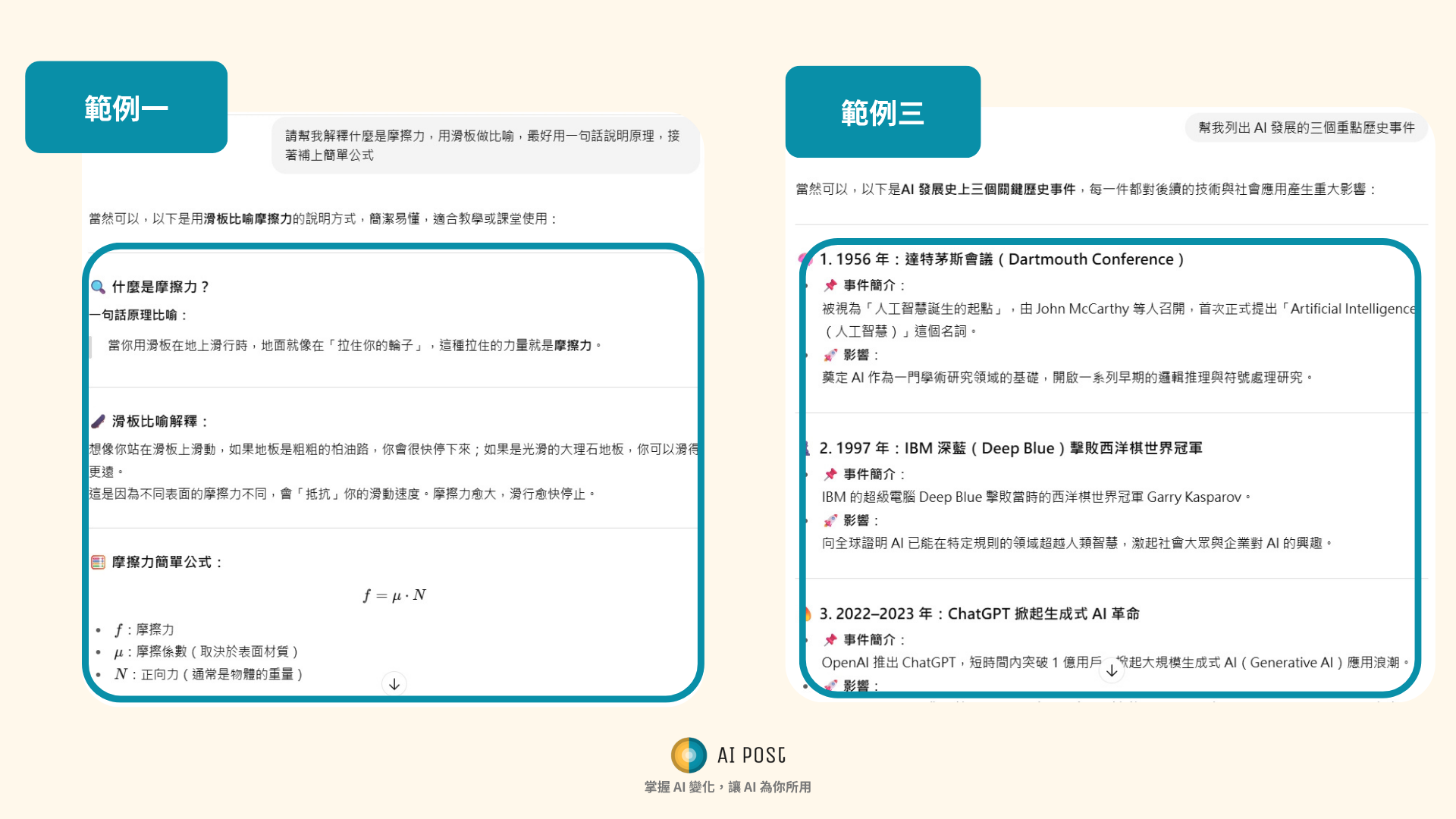Click the heading 1956 年：達特茅斯會議

[x=1001, y=259]
